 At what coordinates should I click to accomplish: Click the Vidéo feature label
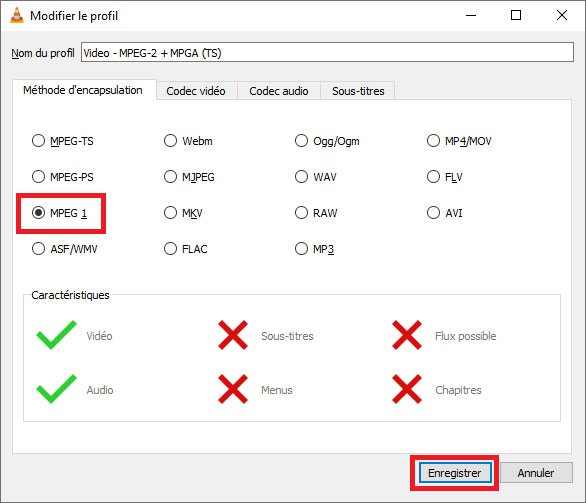pos(99,336)
